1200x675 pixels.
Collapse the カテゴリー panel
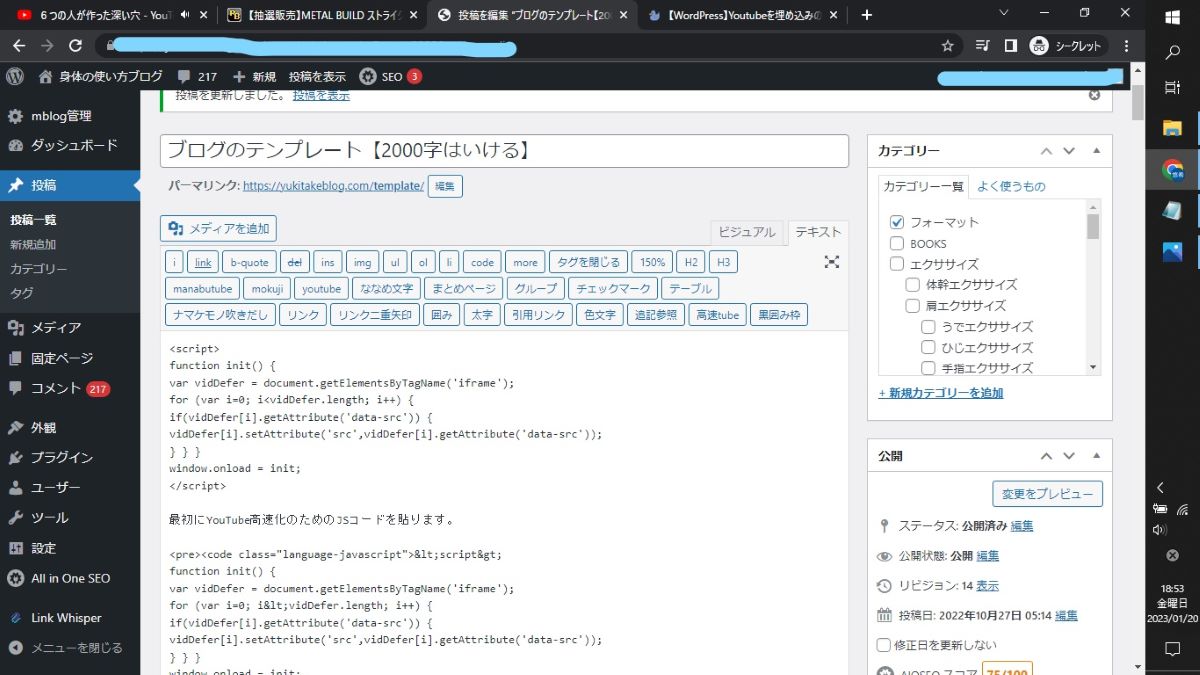pyautogui.click(x=1096, y=151)
